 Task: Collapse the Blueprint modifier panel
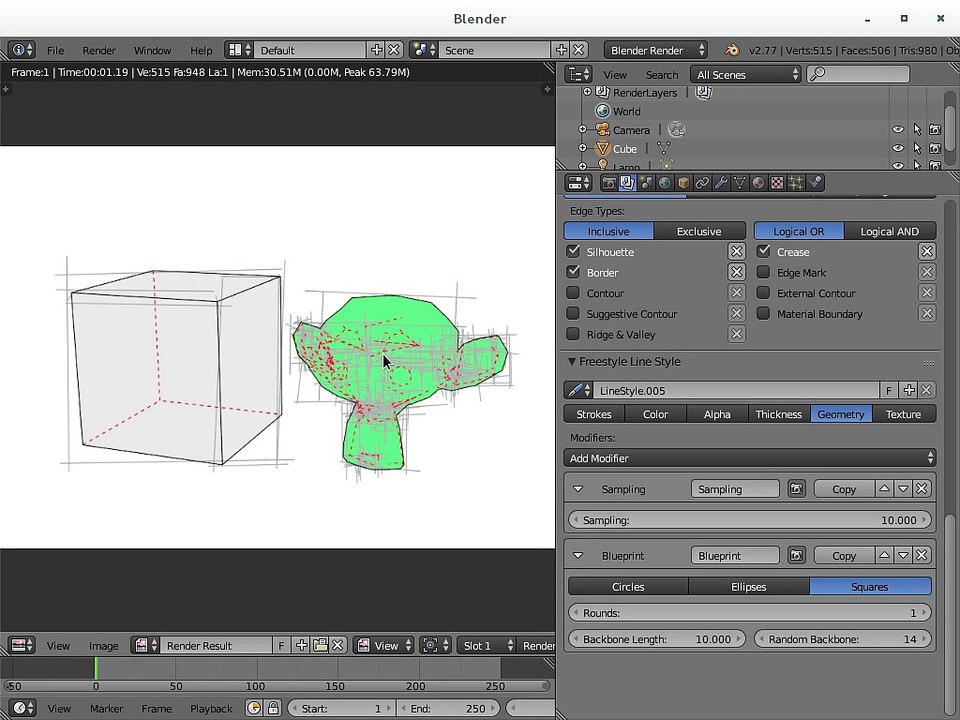point(577,555)
